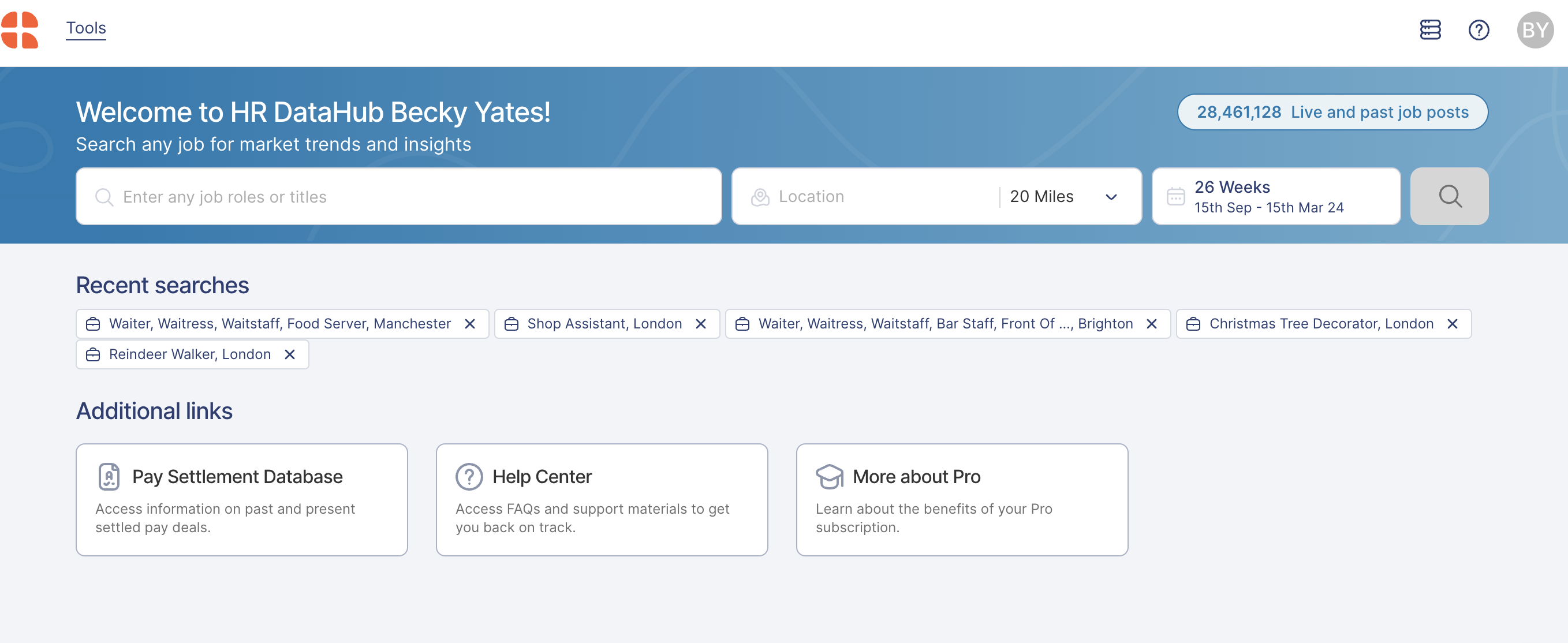Viewport: 1568px width, 643px height.
Task: Open the Pay Settlement Database card
Action: point(242,499)
